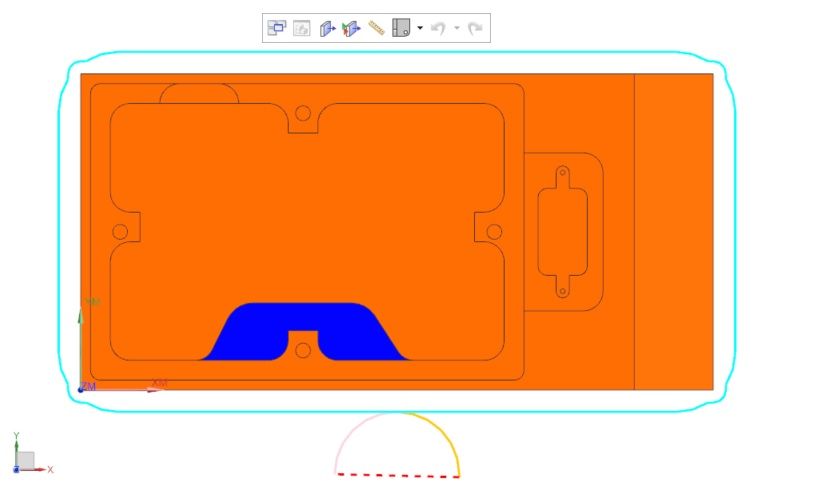Select the small connector-shaped pocket on right

point(563,232)
